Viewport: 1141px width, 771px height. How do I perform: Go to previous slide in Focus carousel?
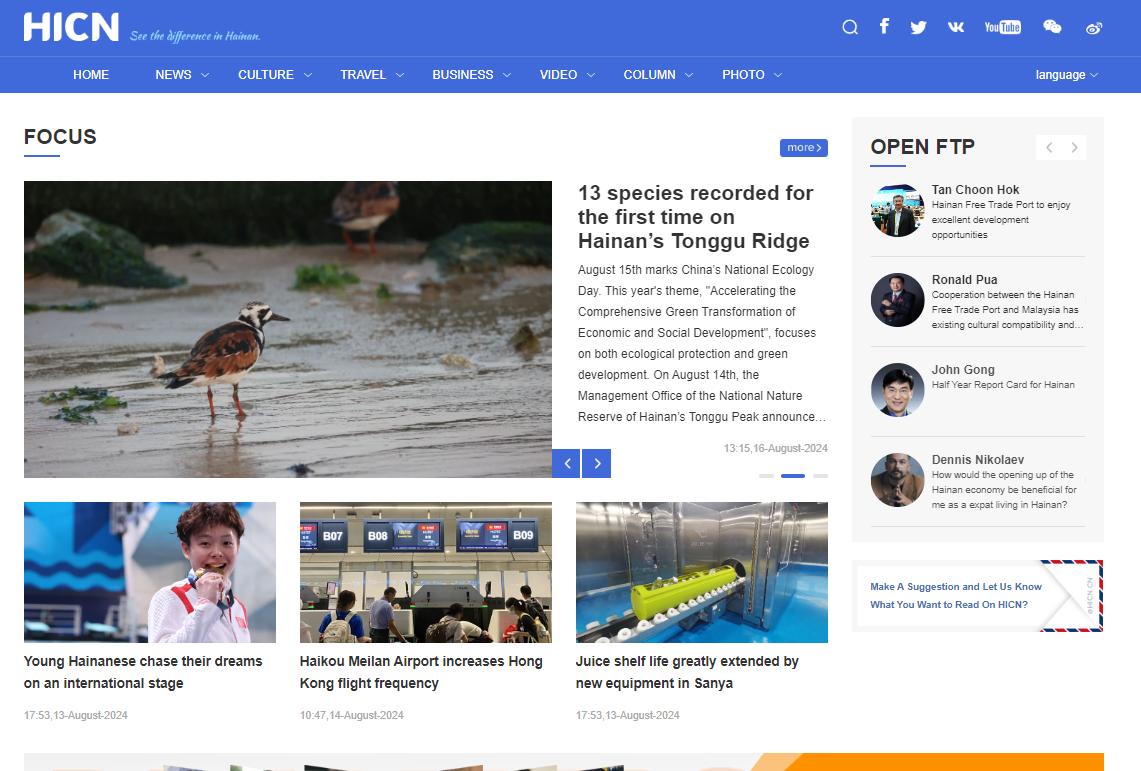tap(566, 463)
